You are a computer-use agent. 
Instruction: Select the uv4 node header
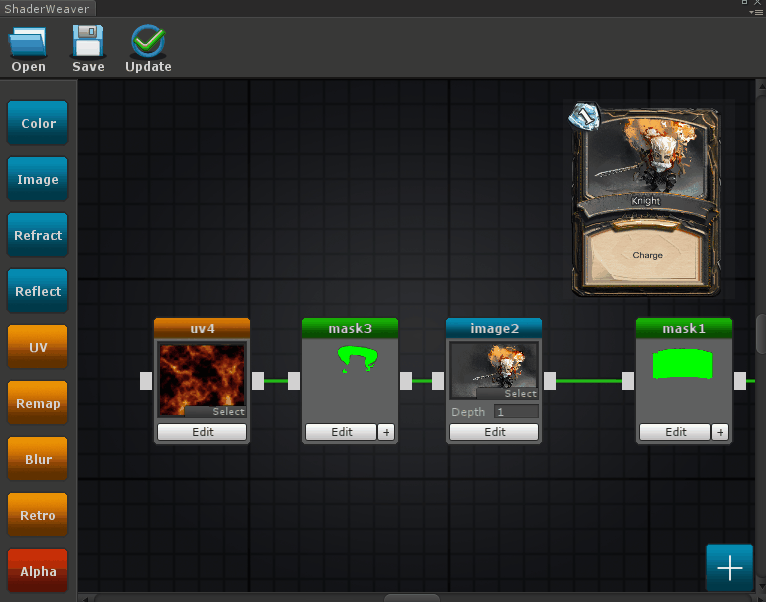pos(202,328)
